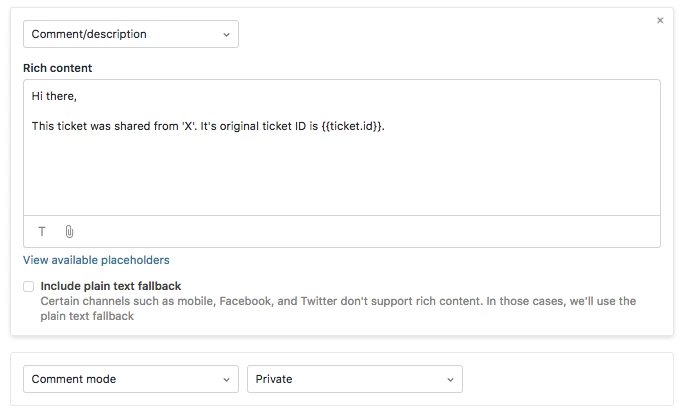Viewport: 683px width, 413px height.
Task: Open the Private visibility dropdown
Action: point(354,380)
